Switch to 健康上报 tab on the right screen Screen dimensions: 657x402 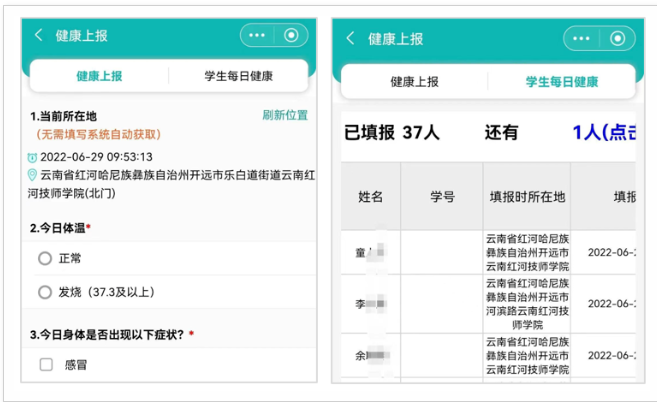415,82
